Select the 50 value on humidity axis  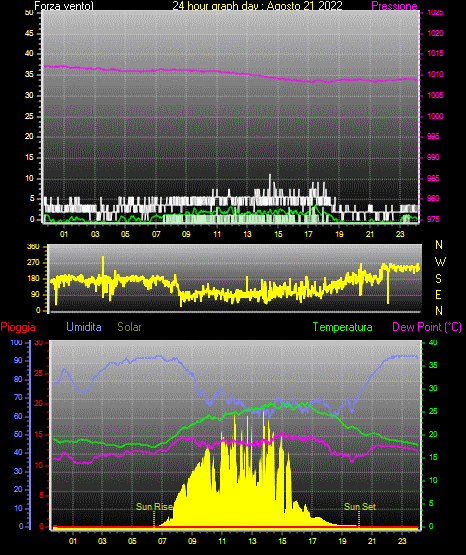(18, 434)
